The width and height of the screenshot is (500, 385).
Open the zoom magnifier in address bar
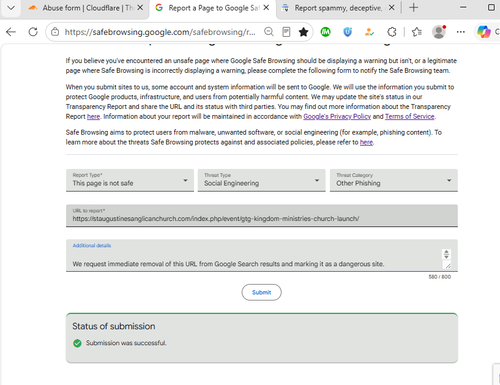(x=269, y=32)
